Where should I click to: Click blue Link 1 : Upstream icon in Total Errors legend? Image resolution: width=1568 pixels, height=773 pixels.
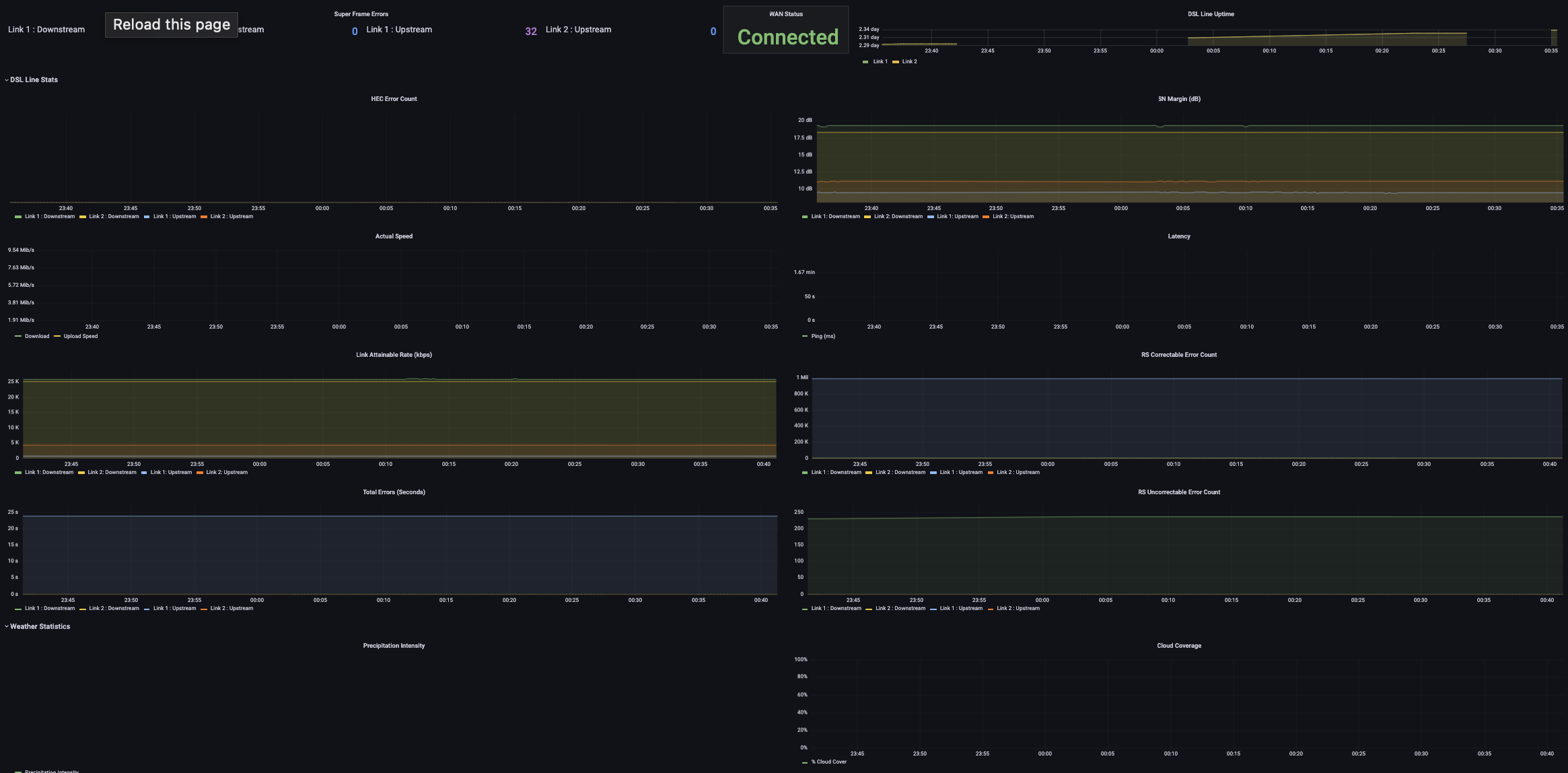click(147, 609)
